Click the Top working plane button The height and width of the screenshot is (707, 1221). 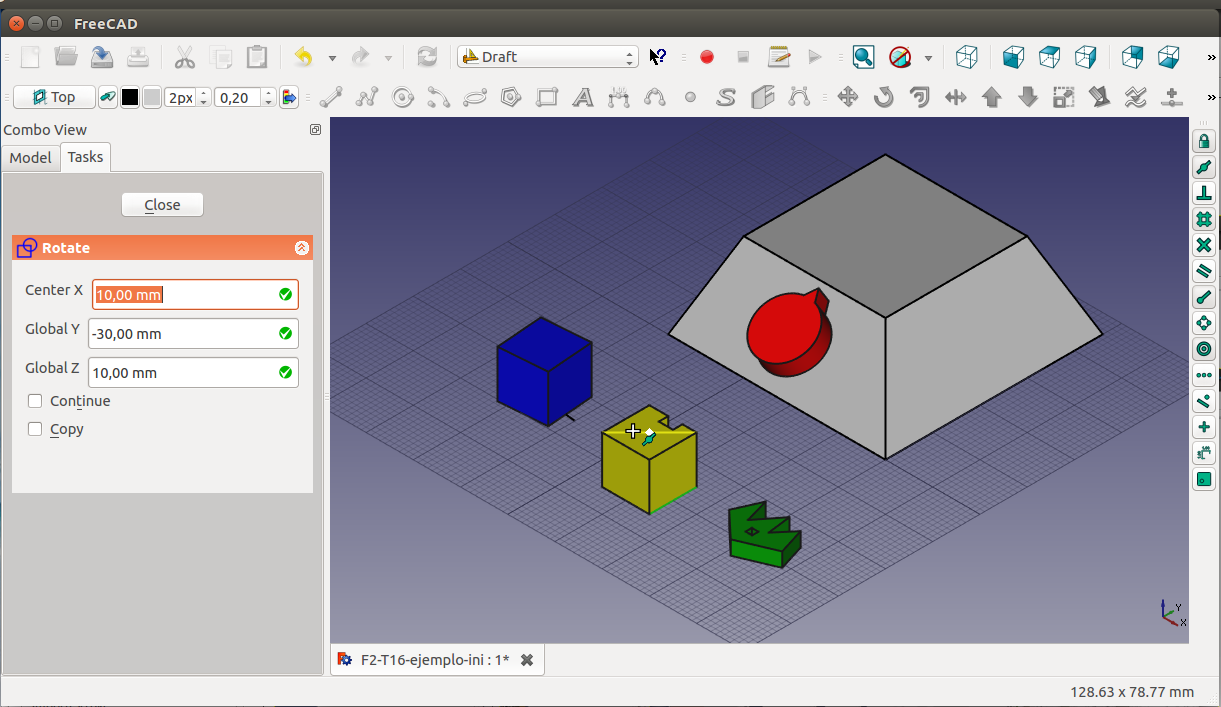(54, 97)
